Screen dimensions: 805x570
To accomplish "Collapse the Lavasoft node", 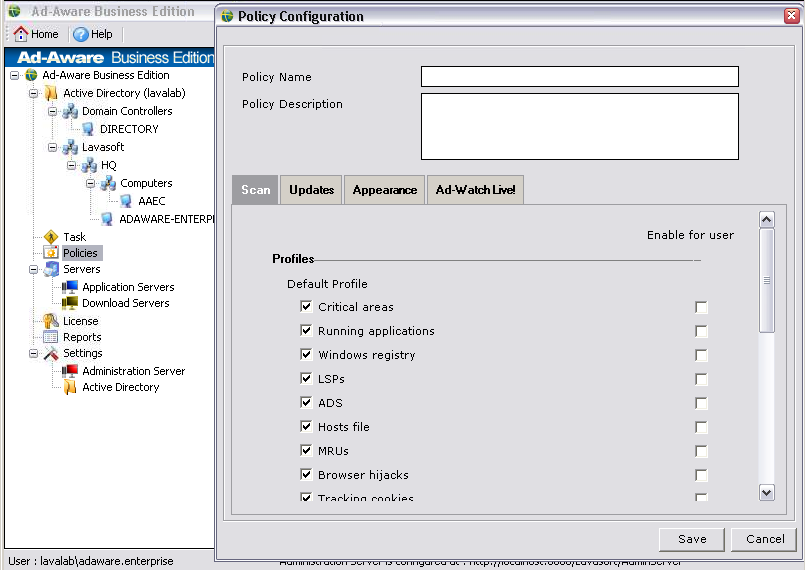I will pos(52,147).
